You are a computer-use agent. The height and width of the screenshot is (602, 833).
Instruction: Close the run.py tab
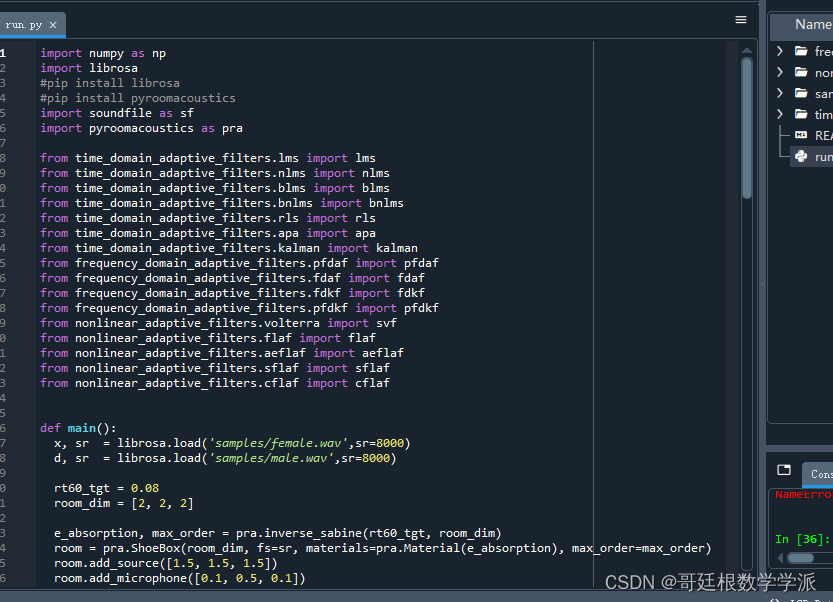click(53, 27)
